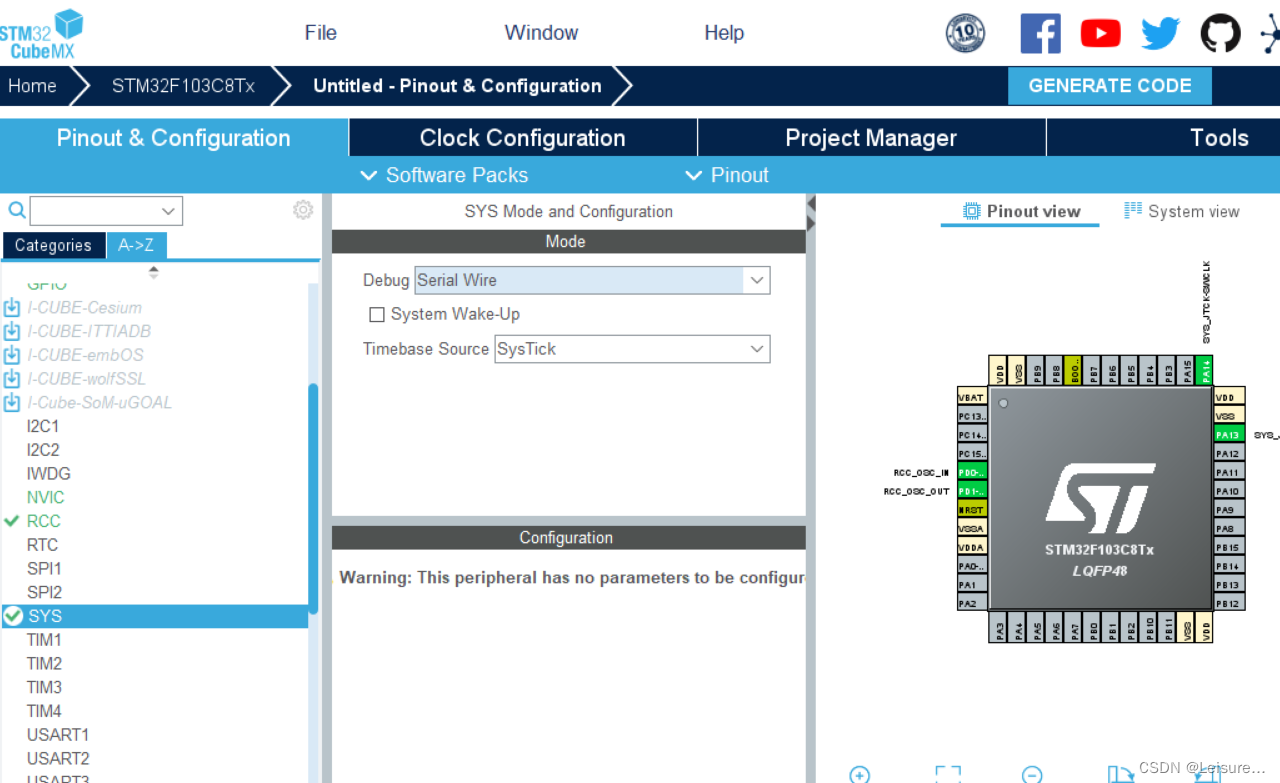Open the YouTube channel icon
Image resolution: width=1280 pixels, height=783 pixels.
tap(1100, 34)
